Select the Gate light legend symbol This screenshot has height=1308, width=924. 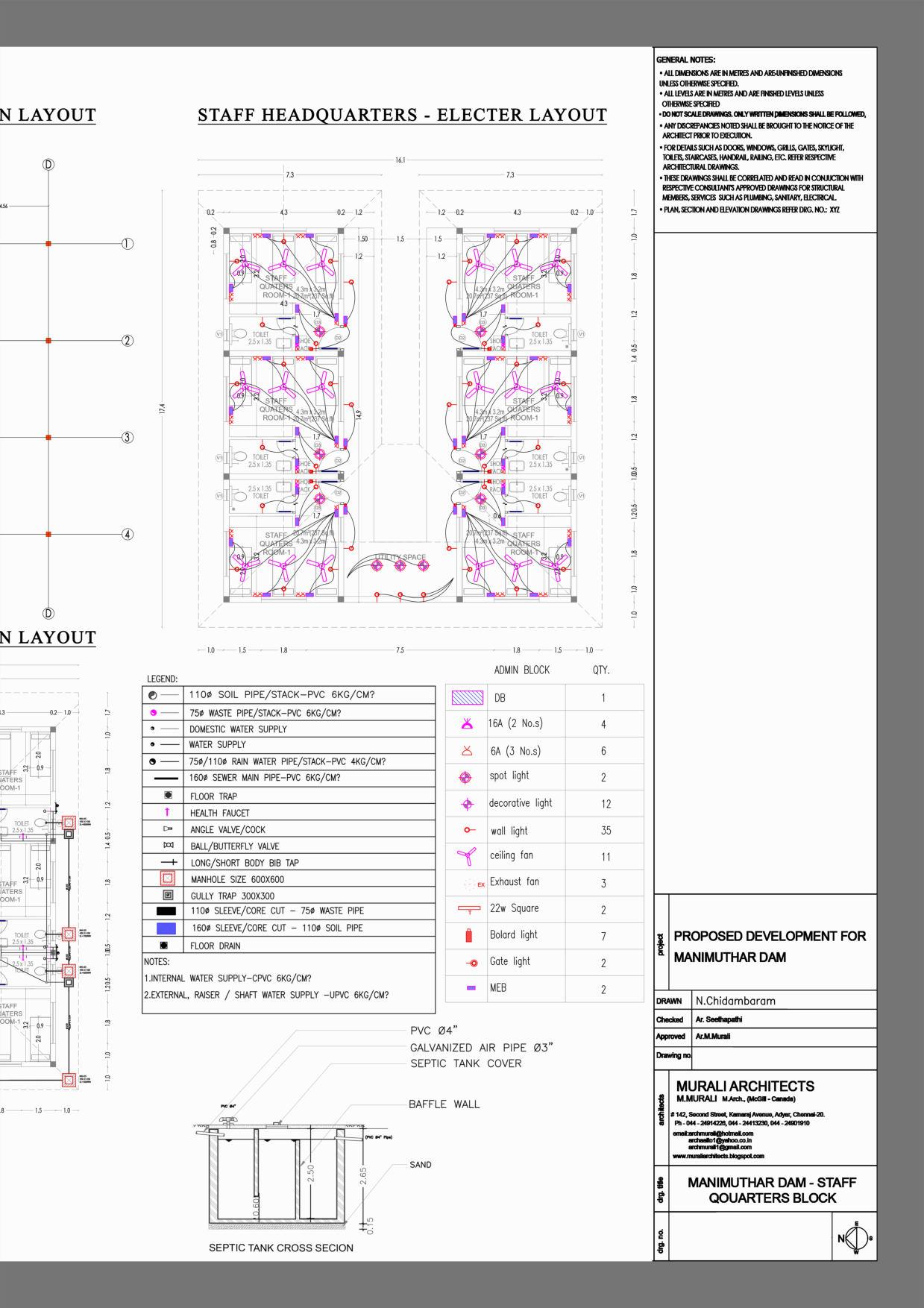[472, 963]
